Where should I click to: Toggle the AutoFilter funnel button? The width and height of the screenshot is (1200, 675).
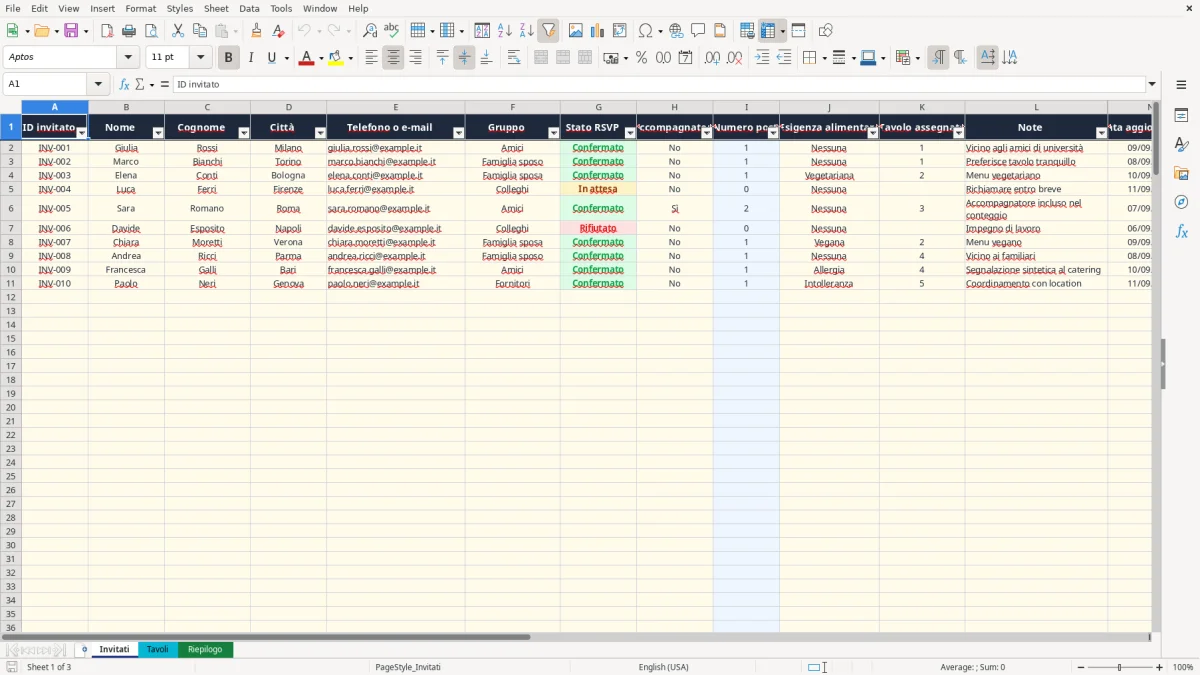pos(548,31)
